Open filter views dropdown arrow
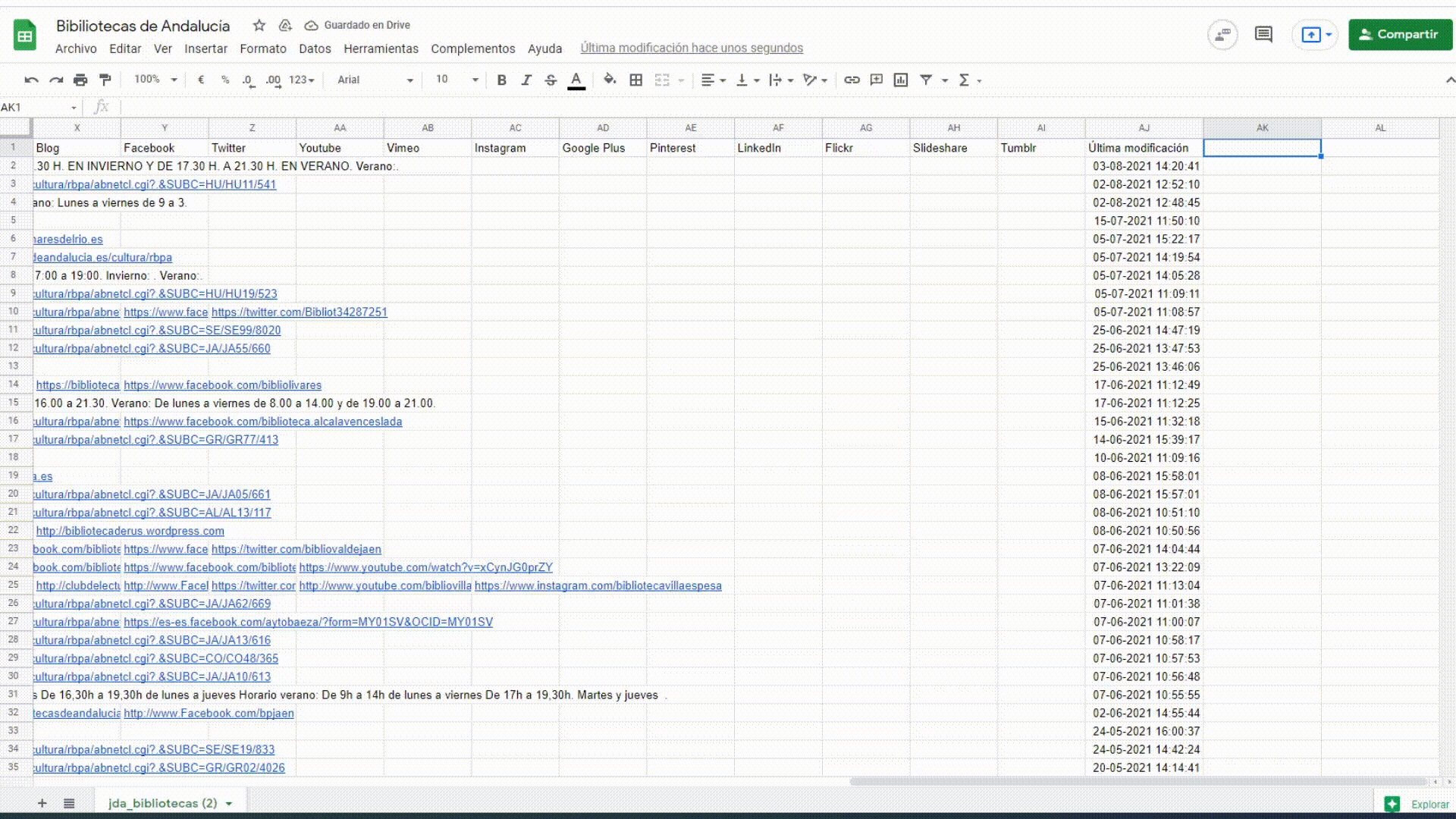The image size is (1456, 819). (x=945, y=80)
